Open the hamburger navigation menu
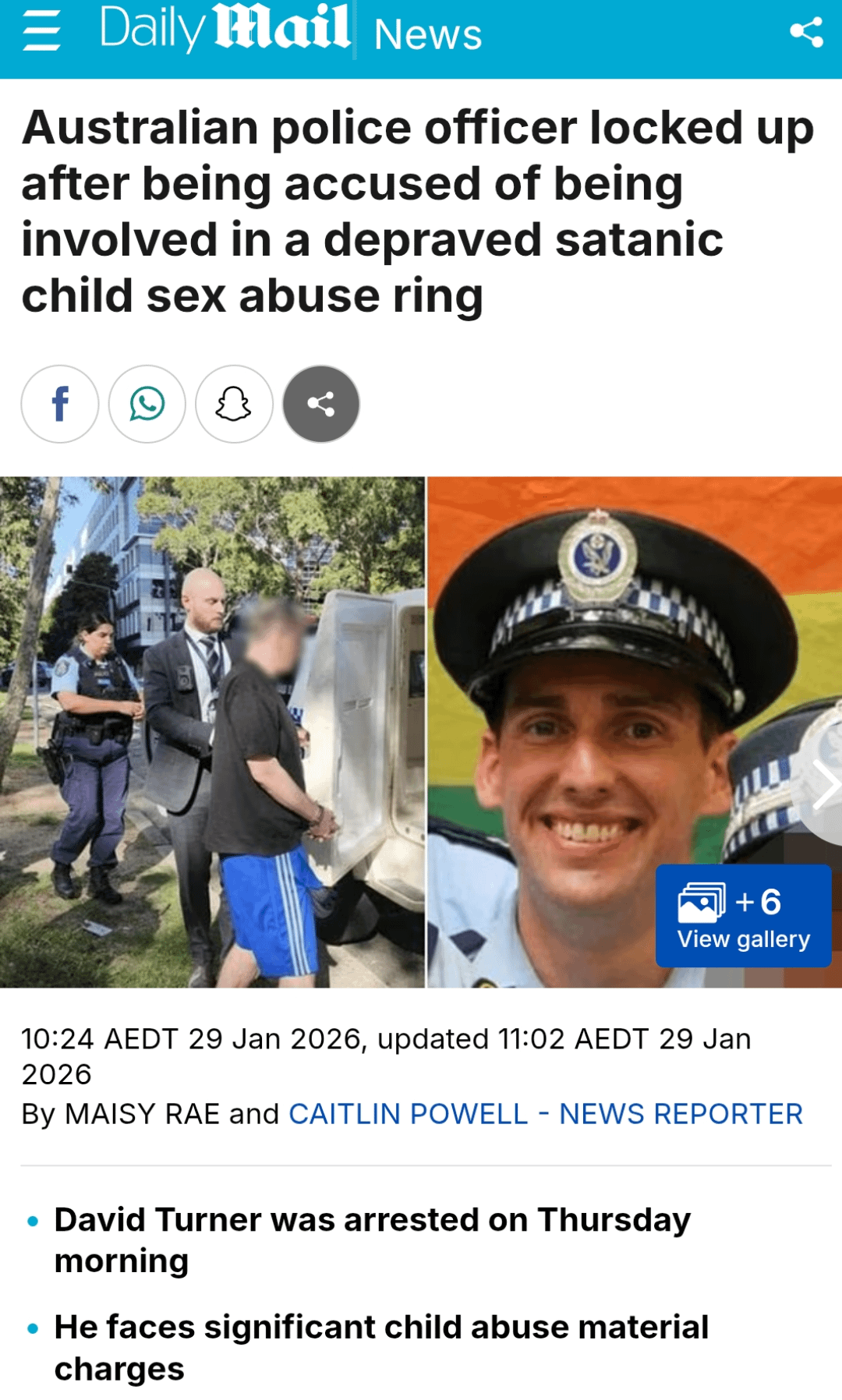Screen dimensions: 842x1400 pos(41,33)
